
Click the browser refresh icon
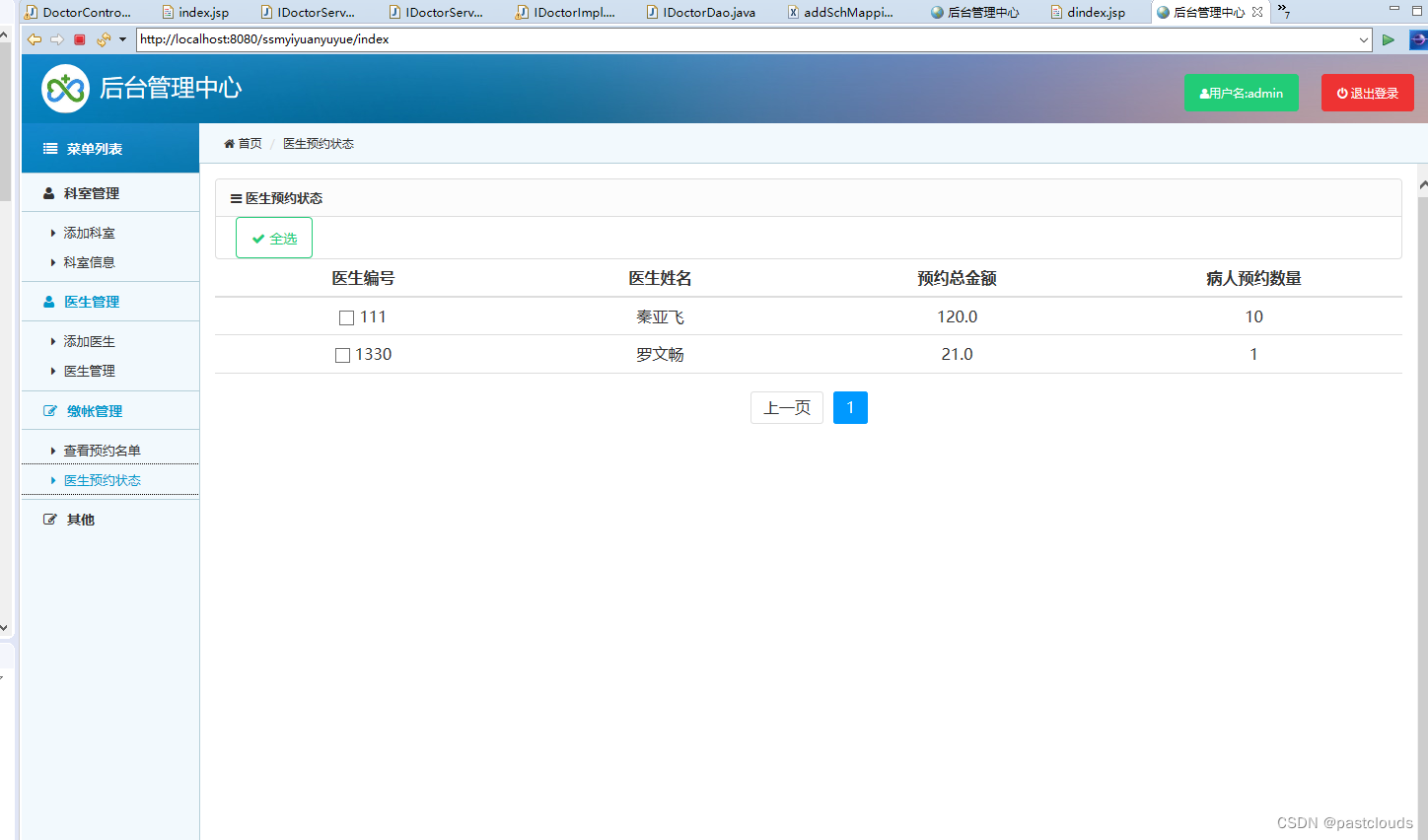104,39
